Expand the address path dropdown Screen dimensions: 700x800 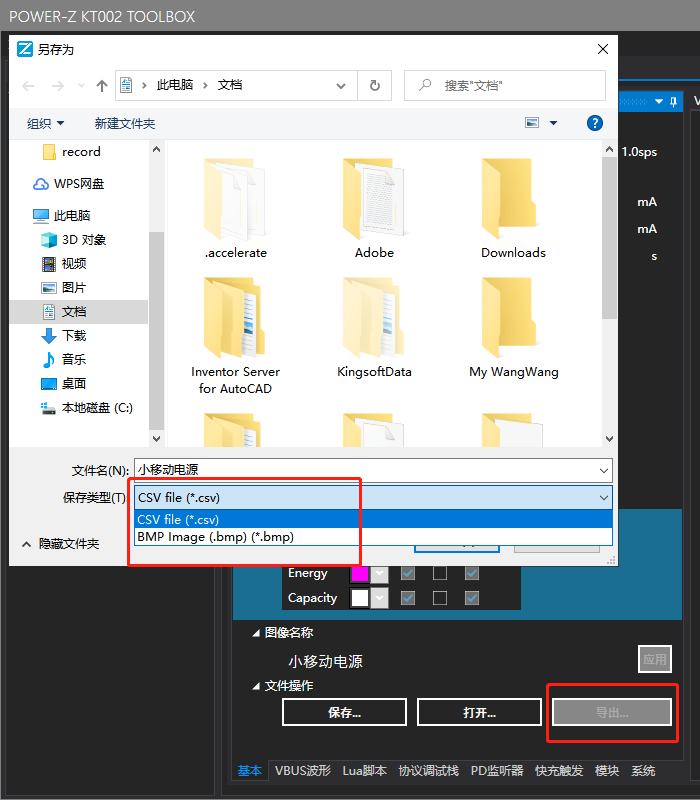coord(341,86)
